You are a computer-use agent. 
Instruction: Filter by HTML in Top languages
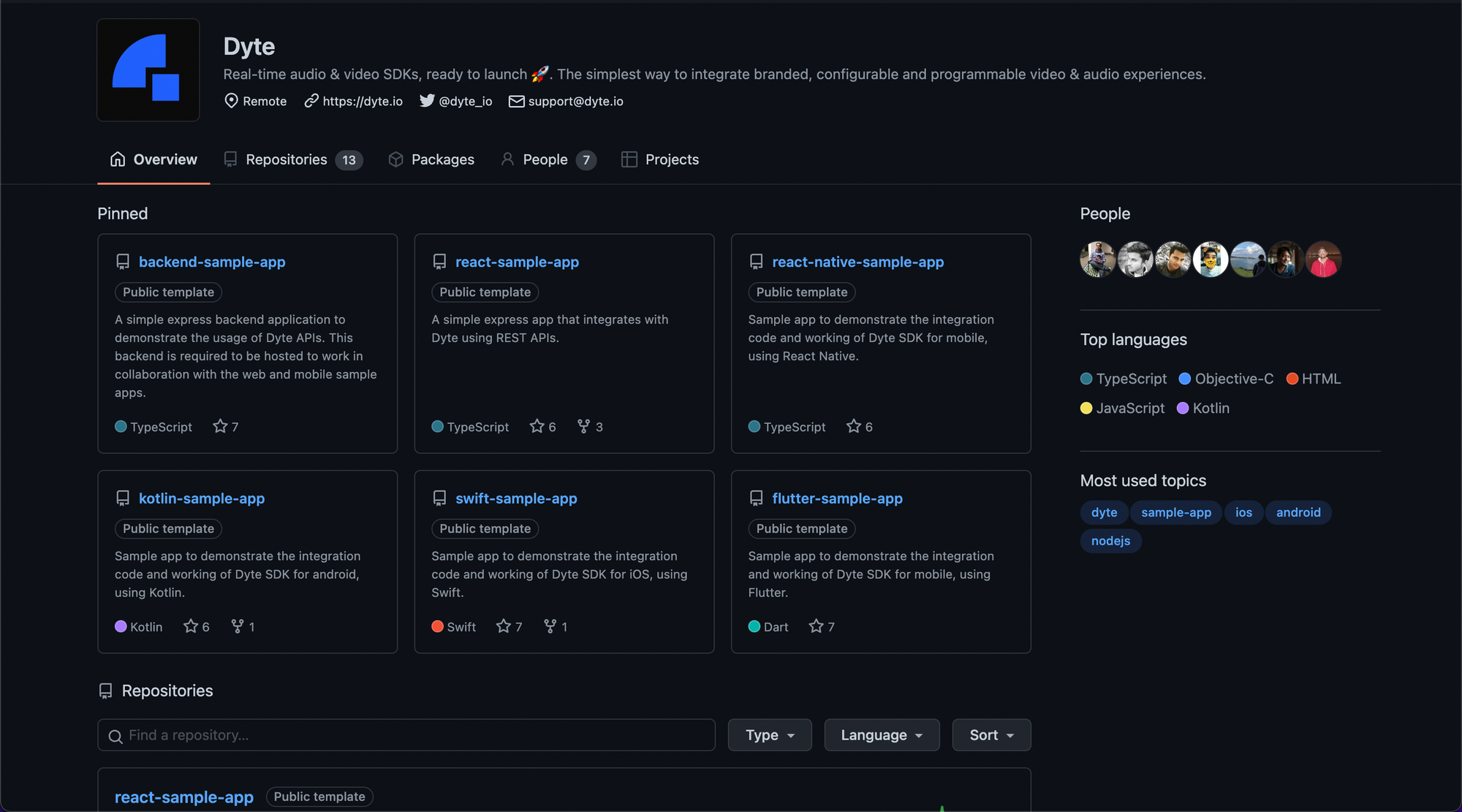(1314, 379)
